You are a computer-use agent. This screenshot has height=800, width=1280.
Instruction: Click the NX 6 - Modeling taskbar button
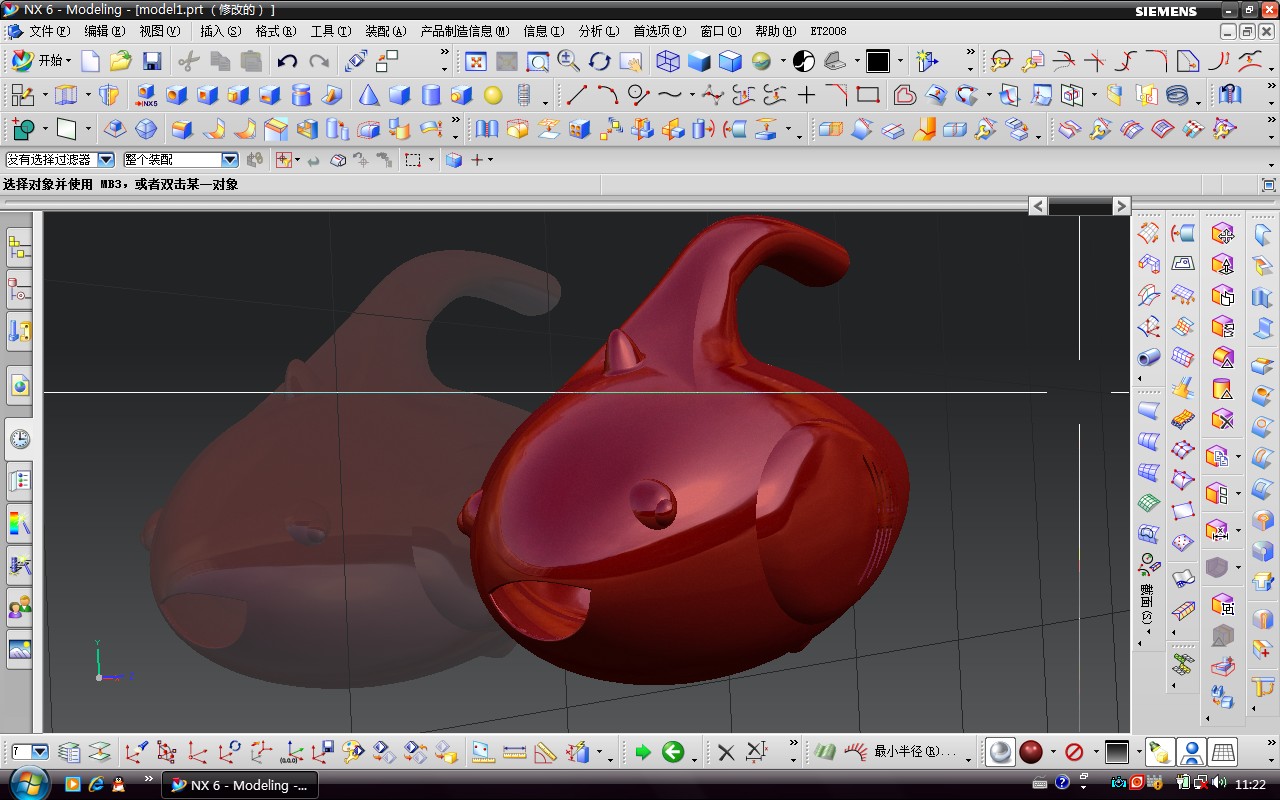coord(239,785)
